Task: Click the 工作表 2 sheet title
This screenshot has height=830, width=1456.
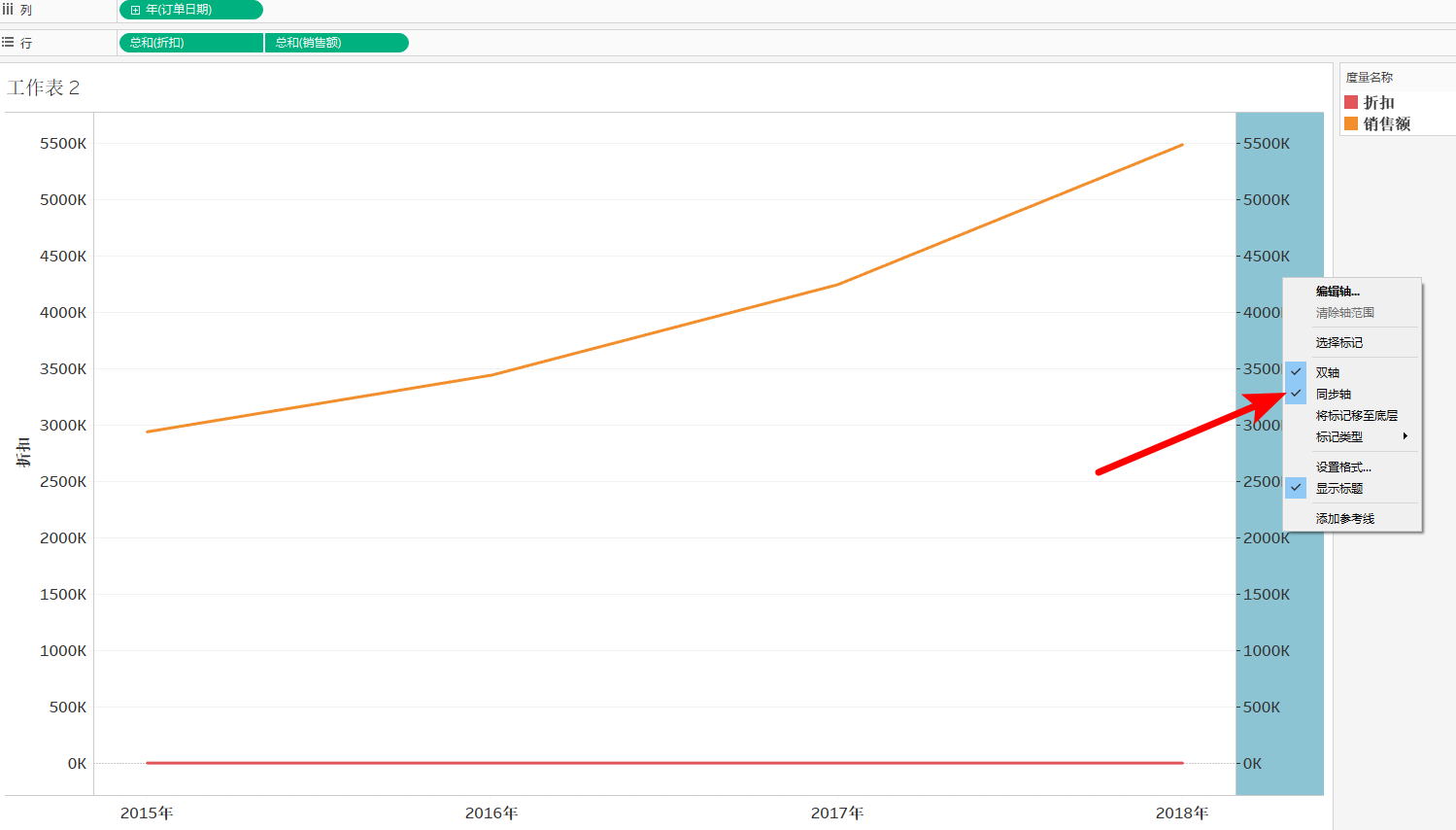Action: (44, 87)
